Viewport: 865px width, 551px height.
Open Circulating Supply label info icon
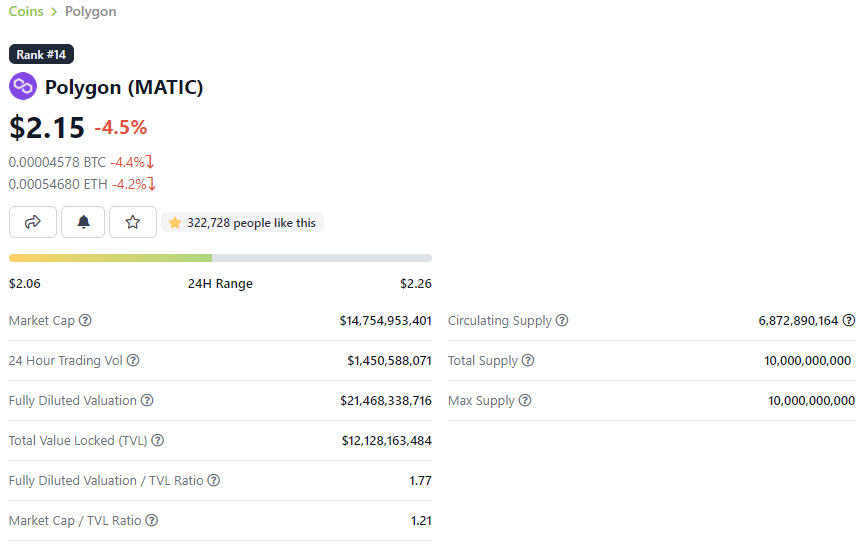pos(562,320)
